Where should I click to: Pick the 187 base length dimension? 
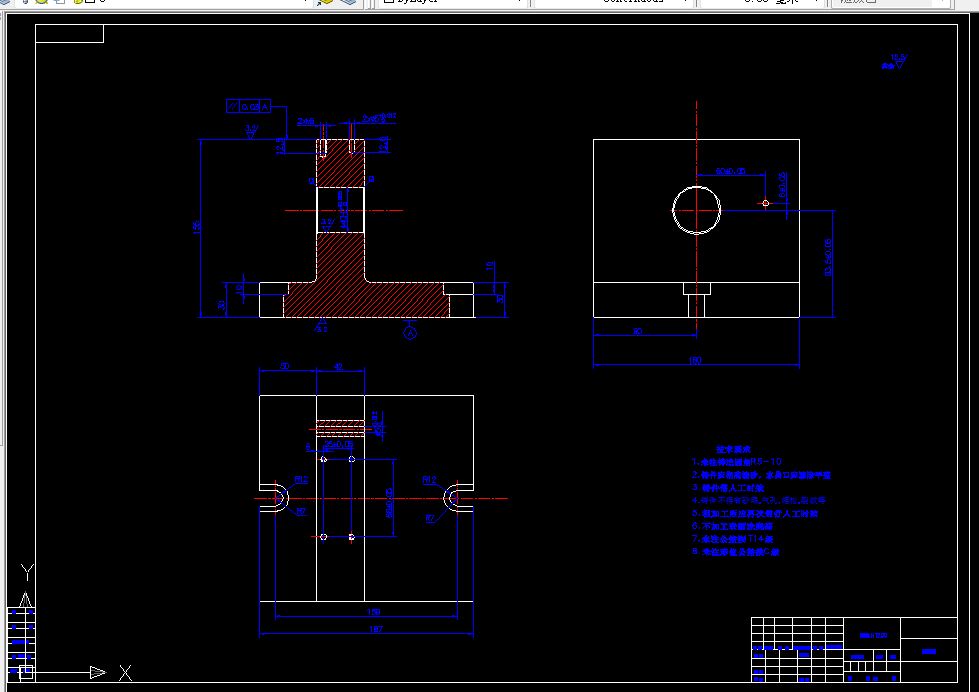(376, 629)
